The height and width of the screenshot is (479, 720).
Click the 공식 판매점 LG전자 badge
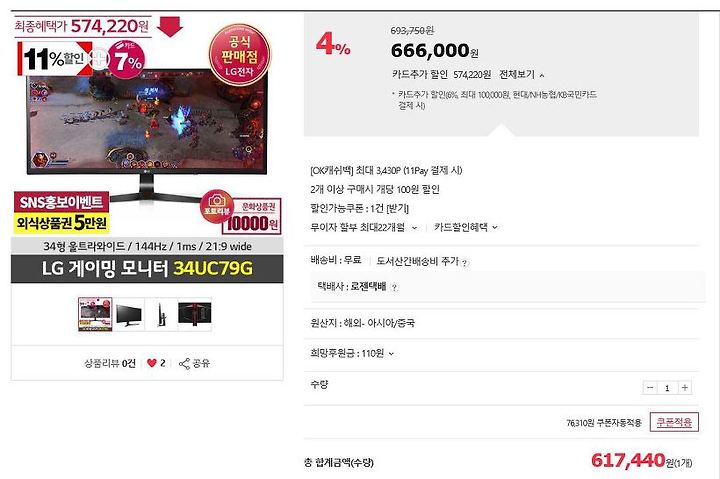[x=239, y=56]
